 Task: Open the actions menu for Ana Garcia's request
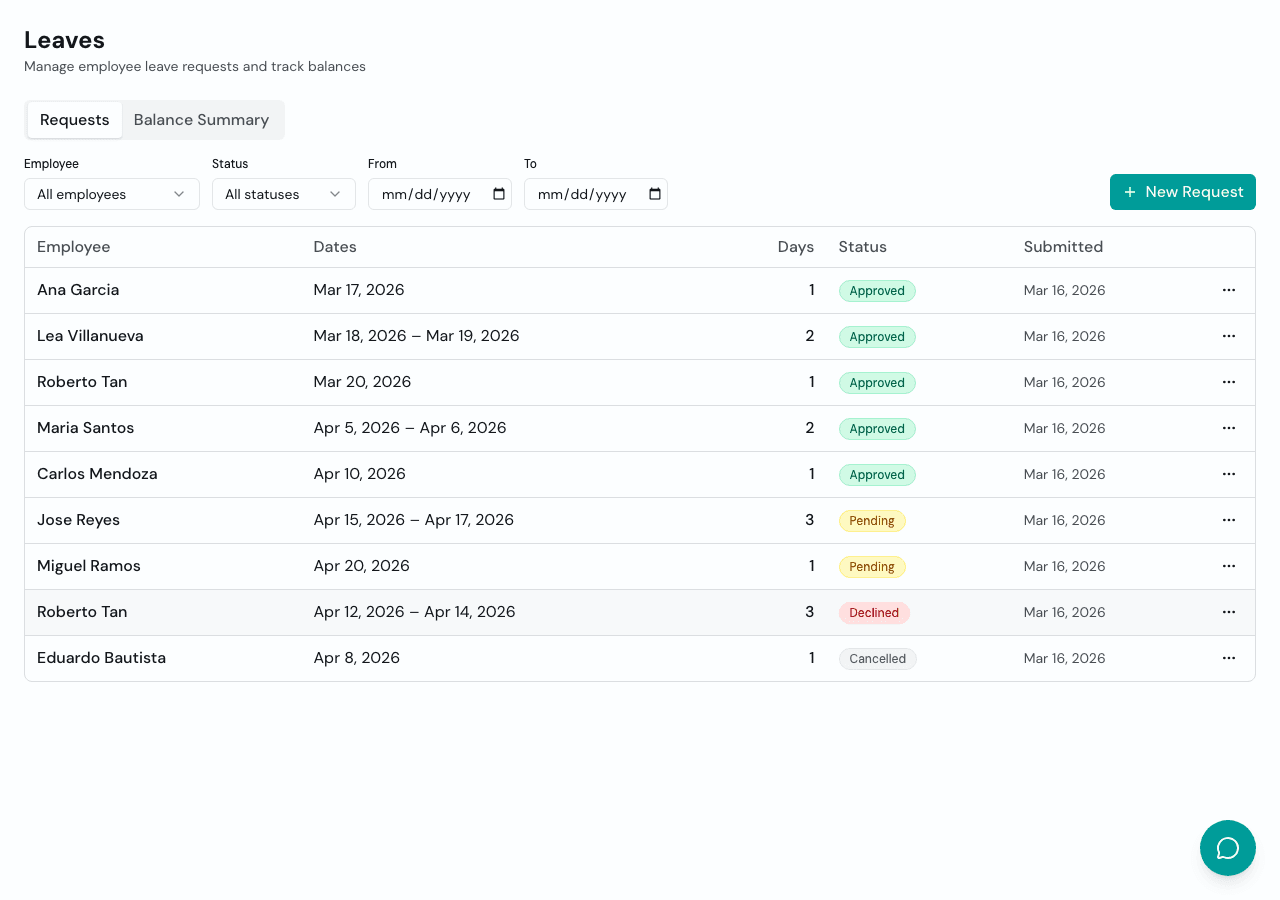(1229, 290)
